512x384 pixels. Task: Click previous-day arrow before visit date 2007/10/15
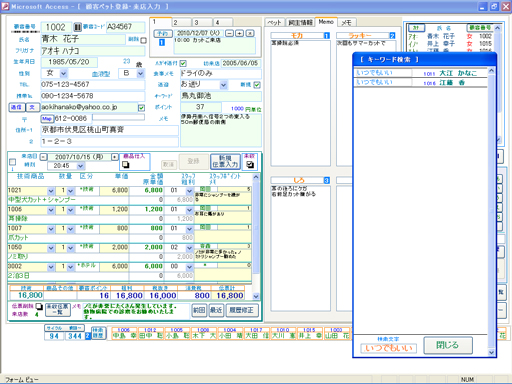click(x=43, y=157)
